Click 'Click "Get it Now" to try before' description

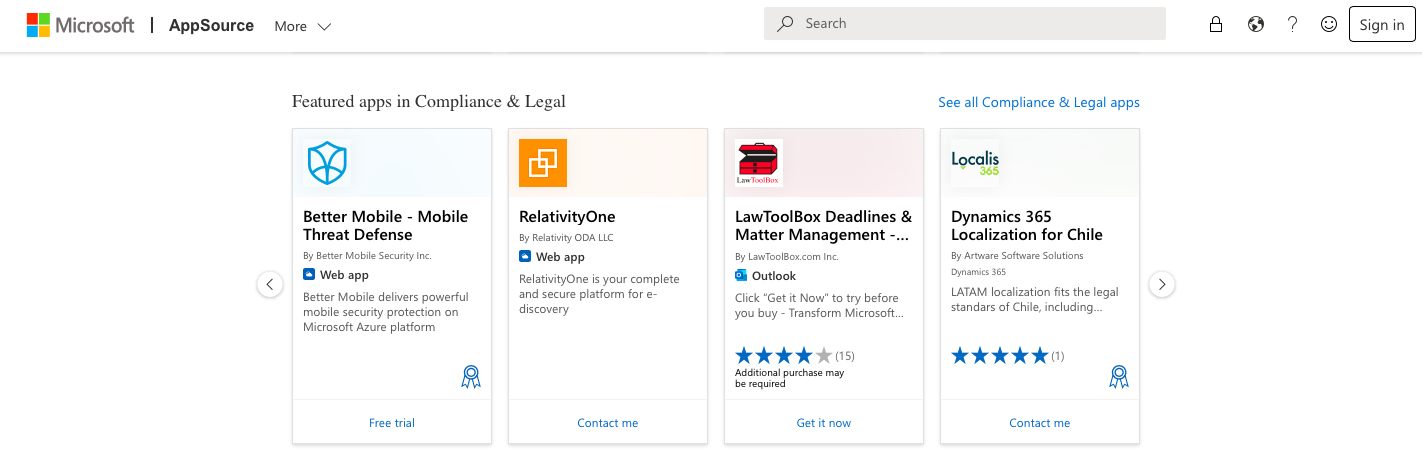(820, 305)
